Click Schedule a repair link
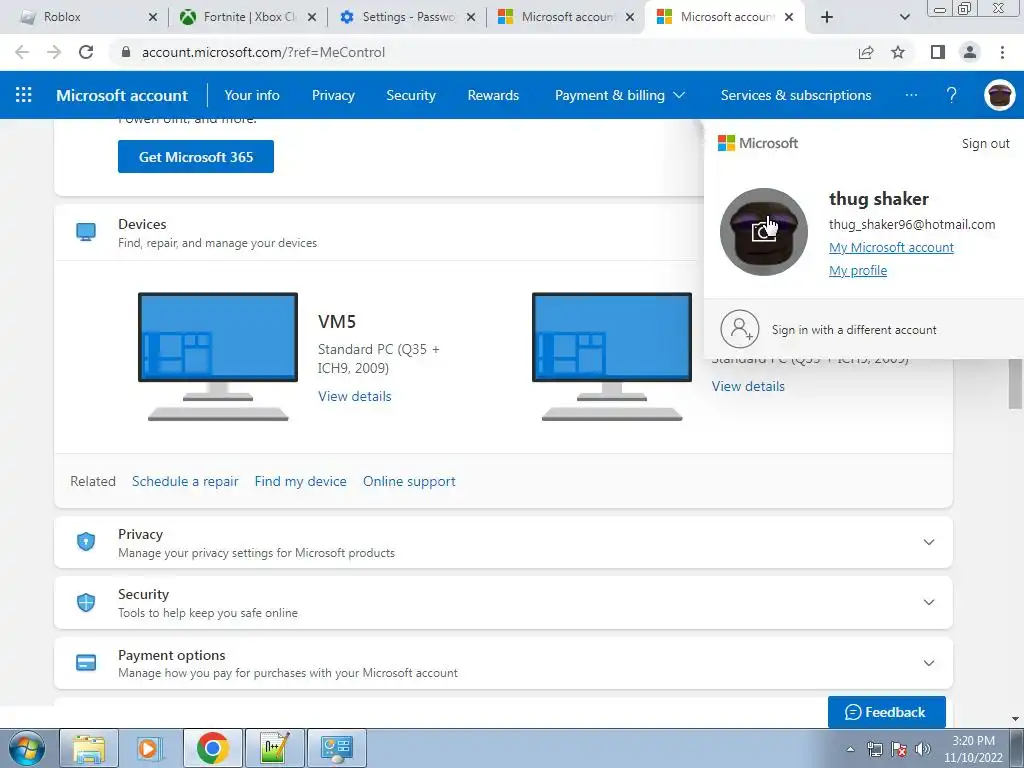 (x=185, y=481)
